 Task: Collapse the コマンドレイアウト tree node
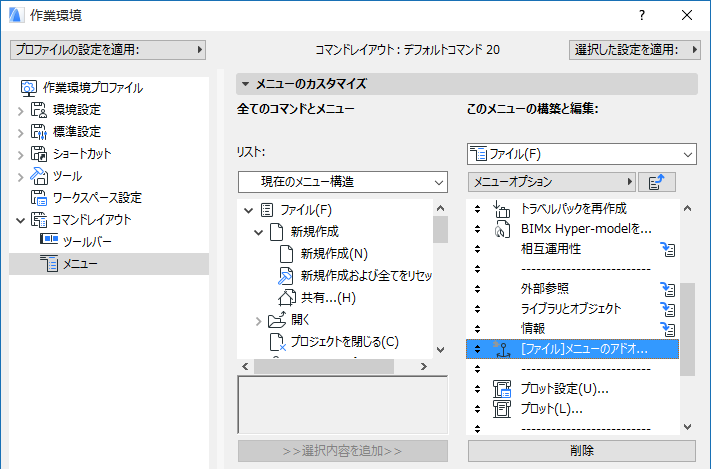click(x=20, y=219)
